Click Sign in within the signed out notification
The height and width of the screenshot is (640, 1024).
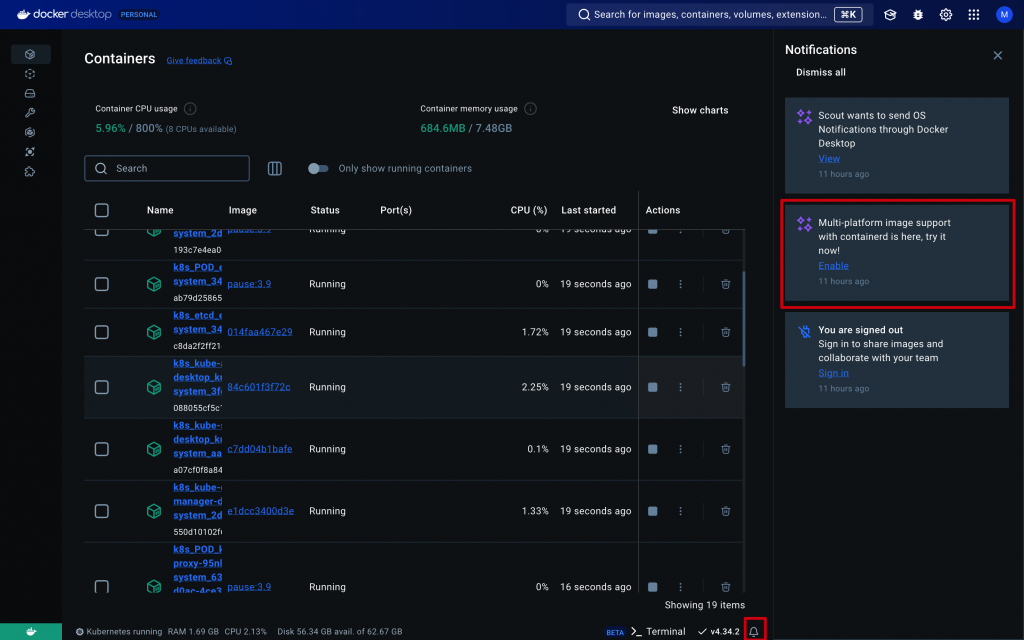pos(833,373)
